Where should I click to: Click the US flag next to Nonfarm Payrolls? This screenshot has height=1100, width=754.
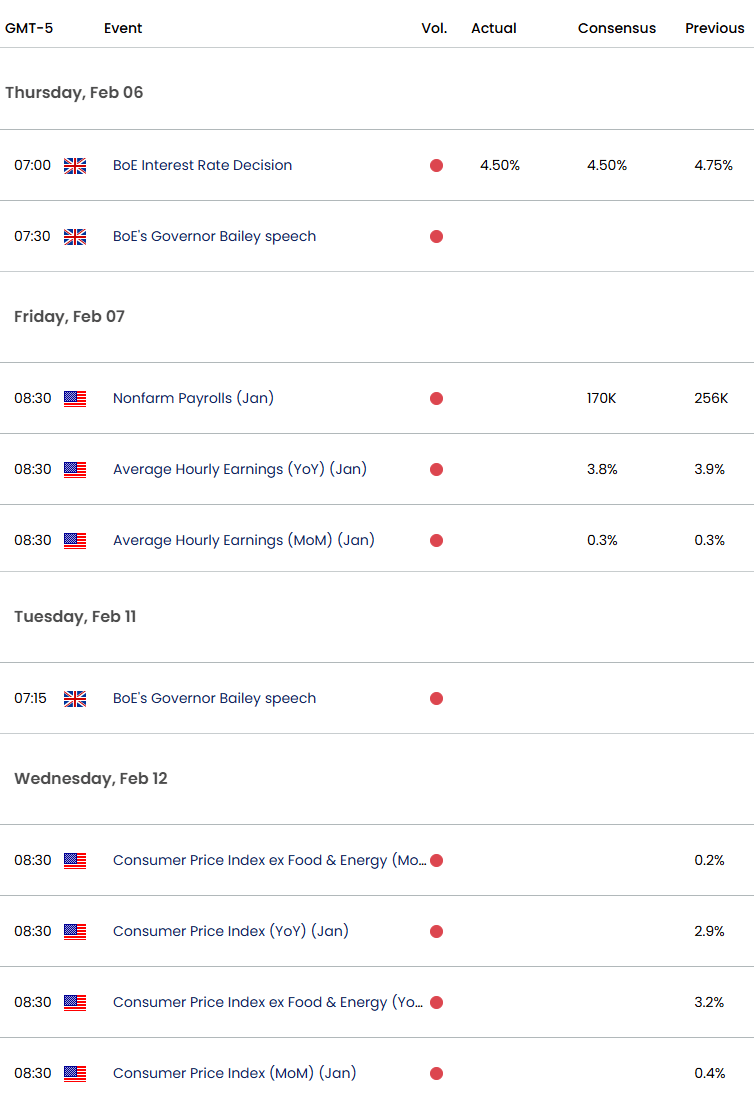pos(75,398)
